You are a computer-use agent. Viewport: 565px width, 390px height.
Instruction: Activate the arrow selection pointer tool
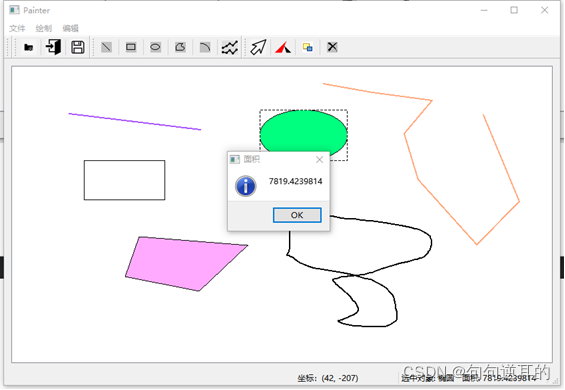click(258, 47)
